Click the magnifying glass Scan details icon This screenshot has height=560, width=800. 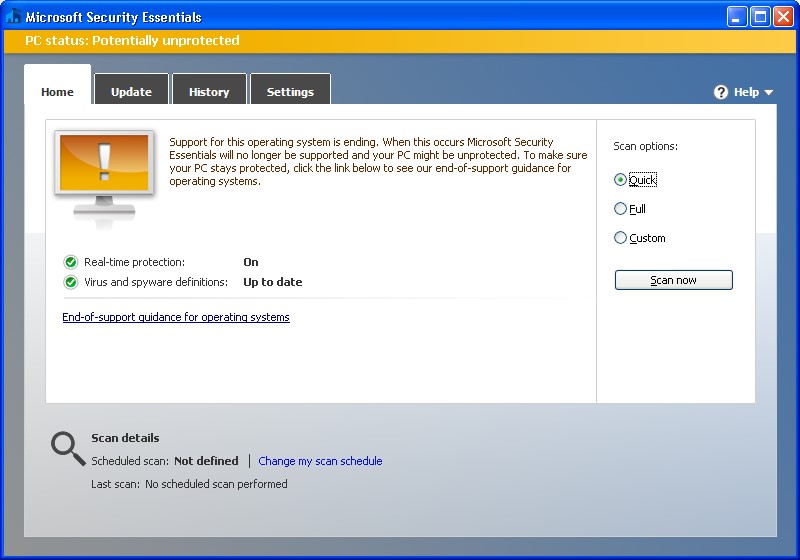point(68,449)
